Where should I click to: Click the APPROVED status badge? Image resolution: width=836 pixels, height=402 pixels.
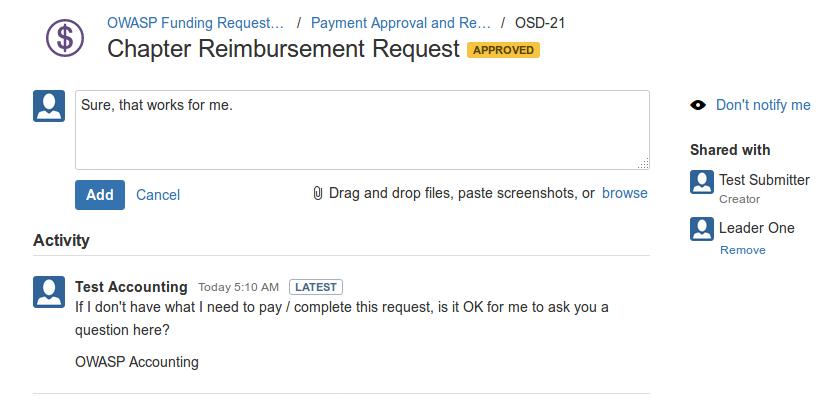click(503, 50)
